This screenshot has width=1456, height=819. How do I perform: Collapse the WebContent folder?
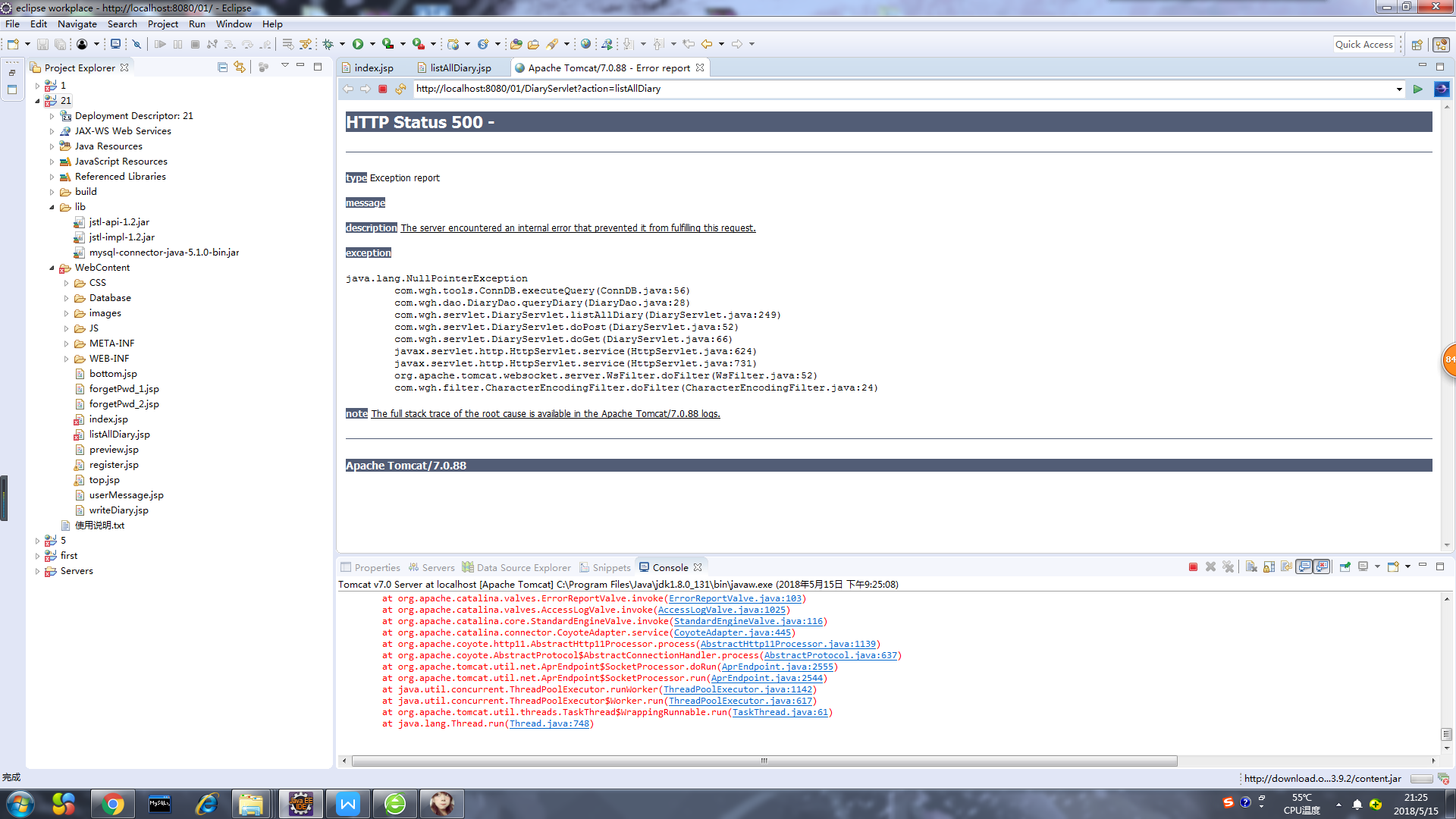pos(52,268)
